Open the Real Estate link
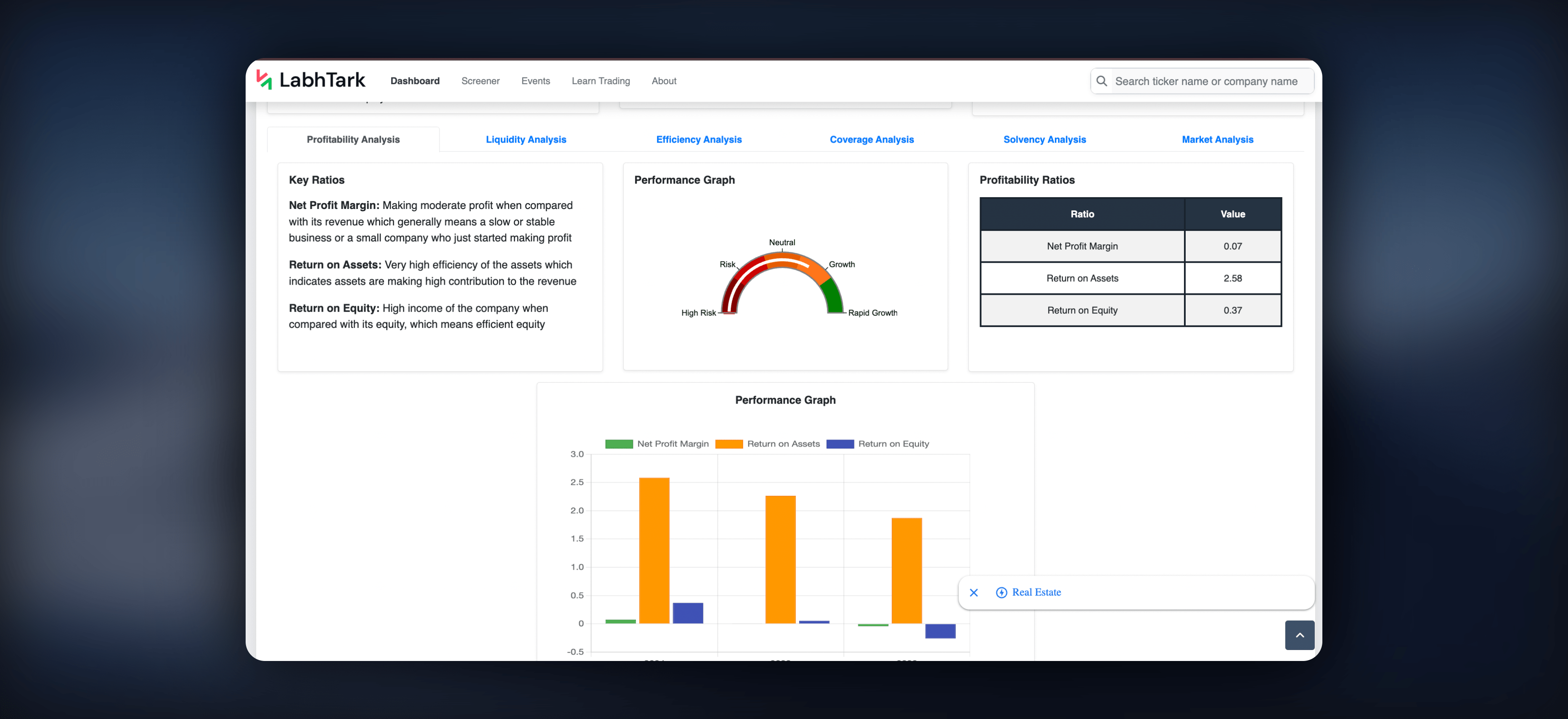The image size is (1568, 719). coord(1036,592)
